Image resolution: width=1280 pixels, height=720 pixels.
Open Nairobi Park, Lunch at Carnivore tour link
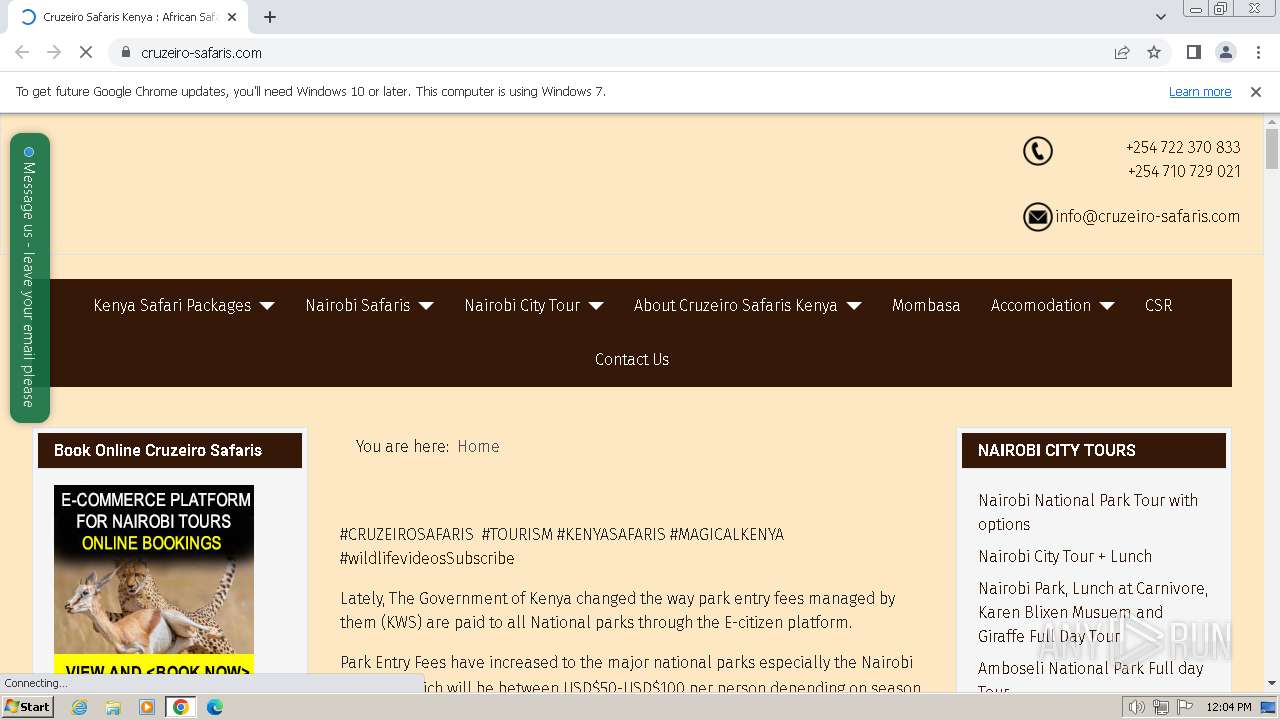[1093, 612]
